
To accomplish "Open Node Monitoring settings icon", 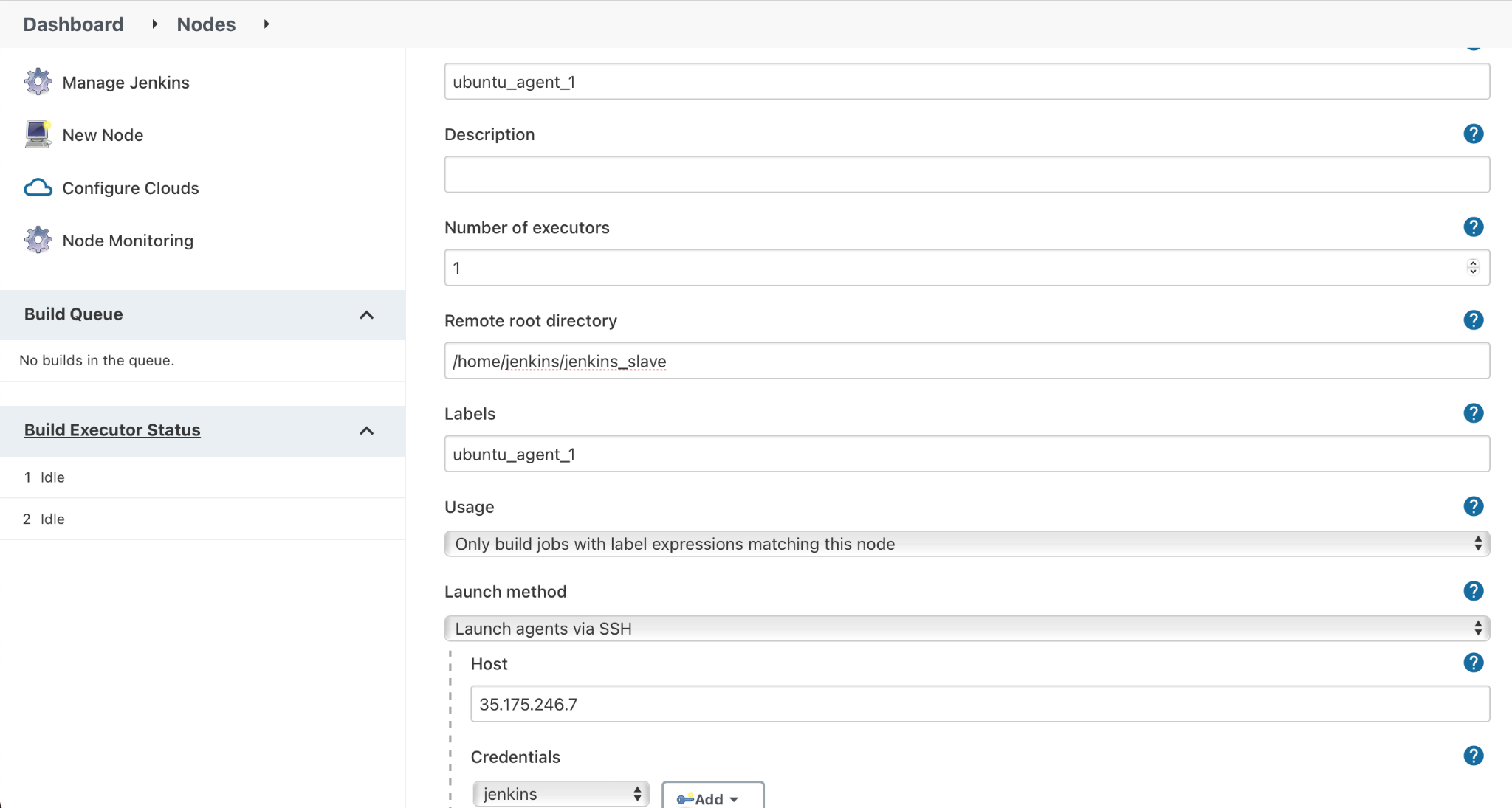I will (38, 240).
